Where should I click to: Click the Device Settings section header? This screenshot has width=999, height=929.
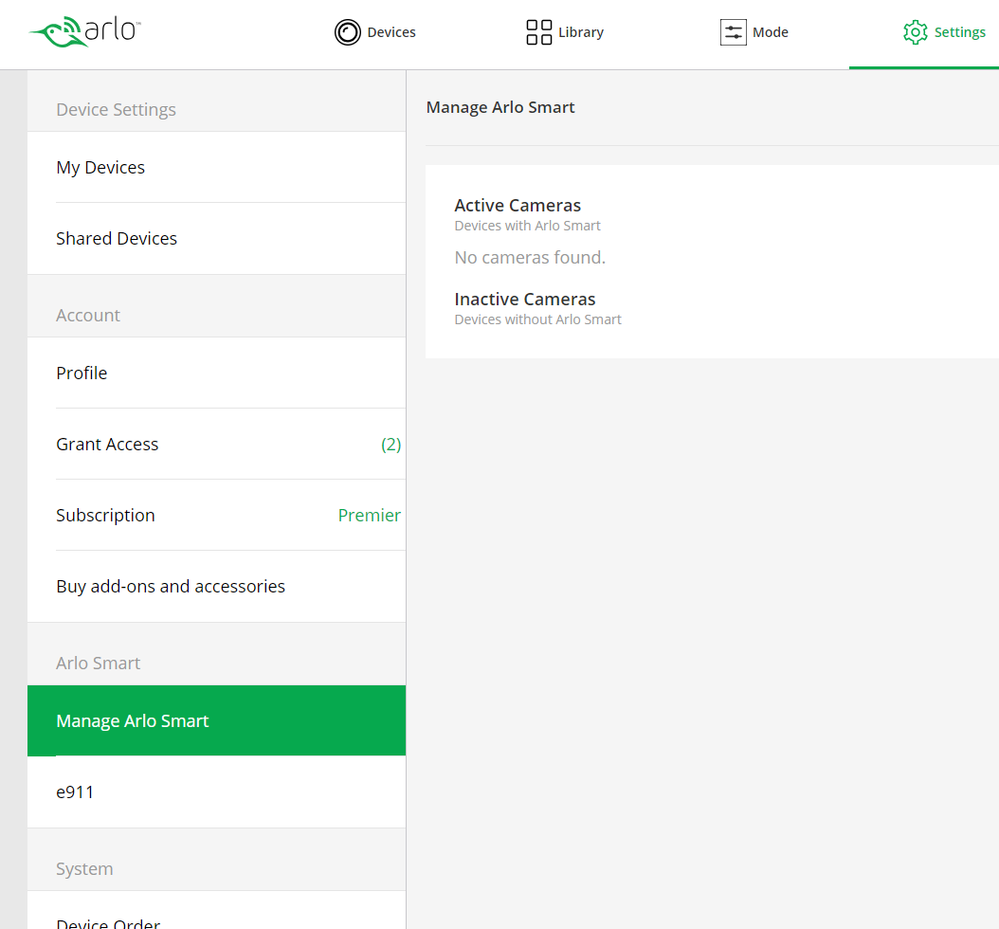pyautogui.click(x=116, y=110)
